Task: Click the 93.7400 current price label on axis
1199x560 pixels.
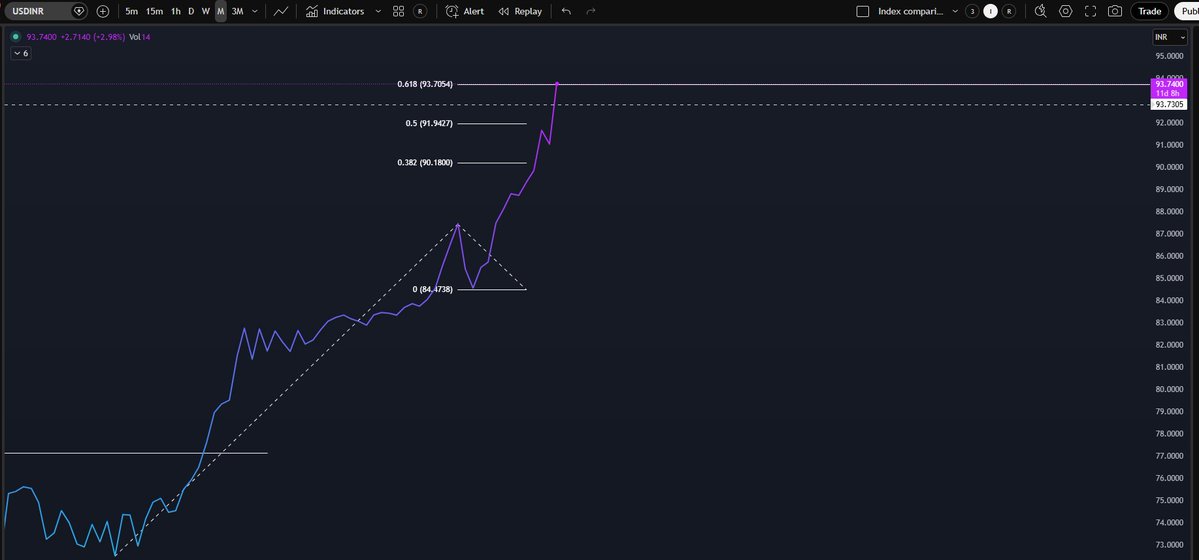Action: [1169, 83]
